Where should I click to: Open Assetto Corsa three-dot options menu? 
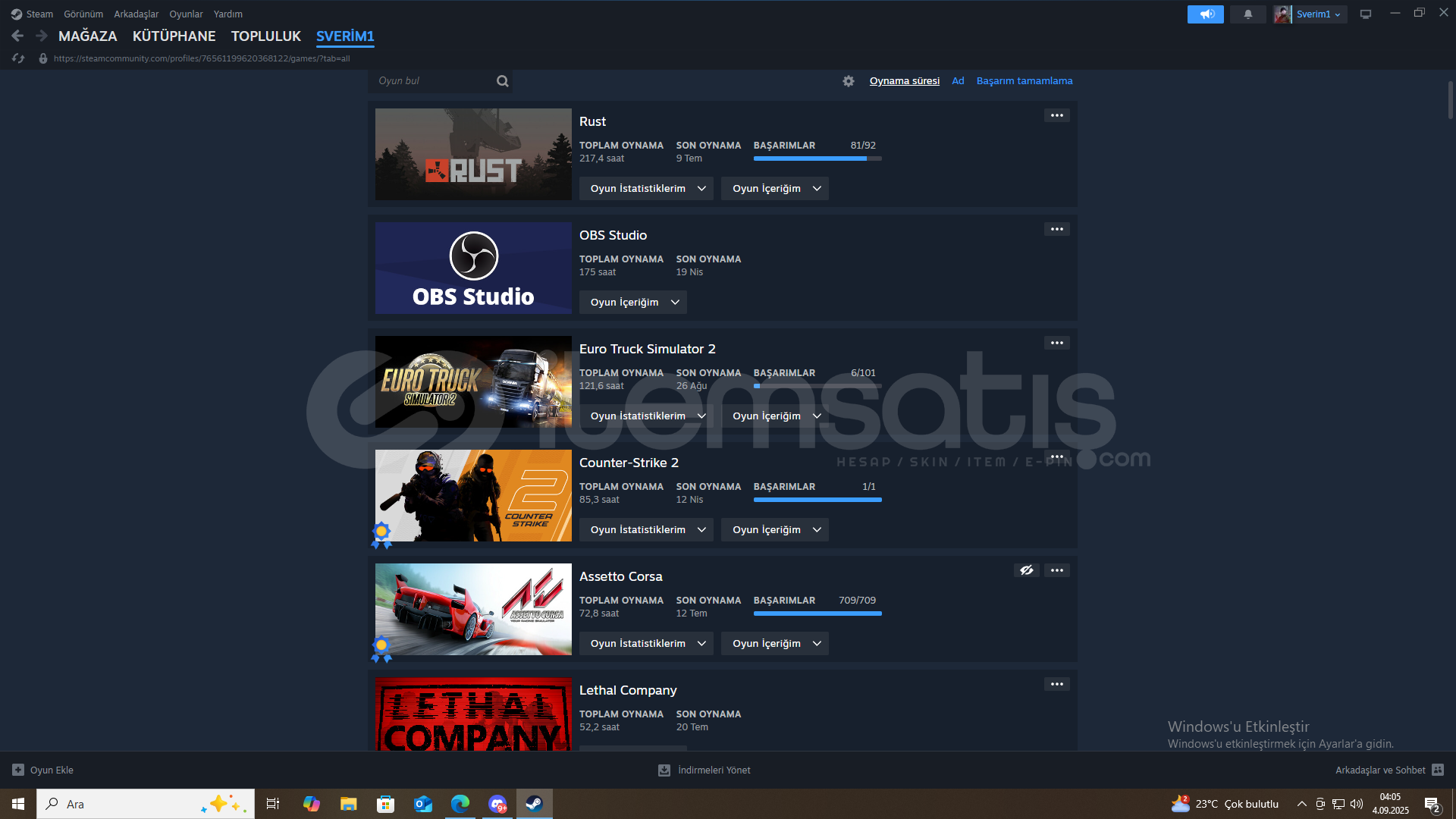(x=1057, y=570)
